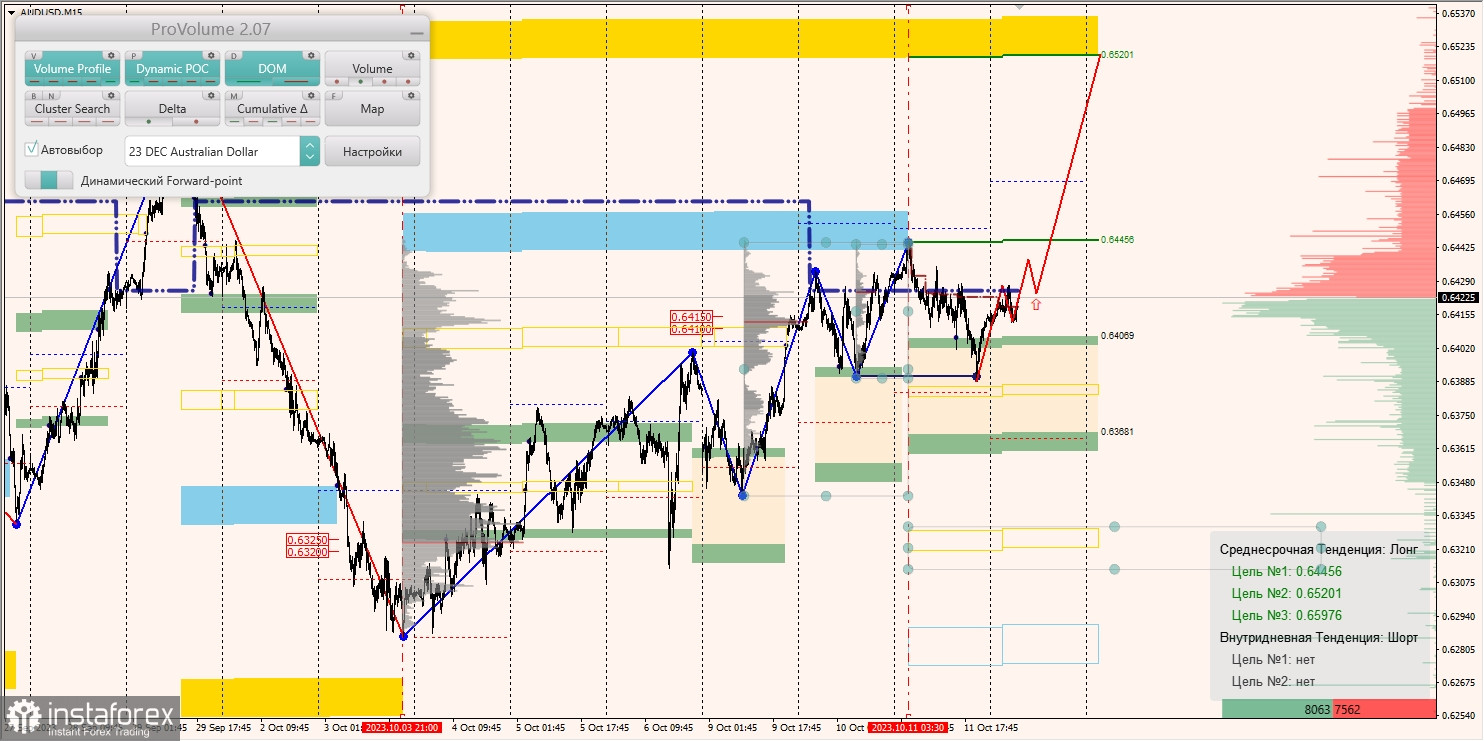
Task: Toggle the Volume indicator button
Action: coord(372,69)
